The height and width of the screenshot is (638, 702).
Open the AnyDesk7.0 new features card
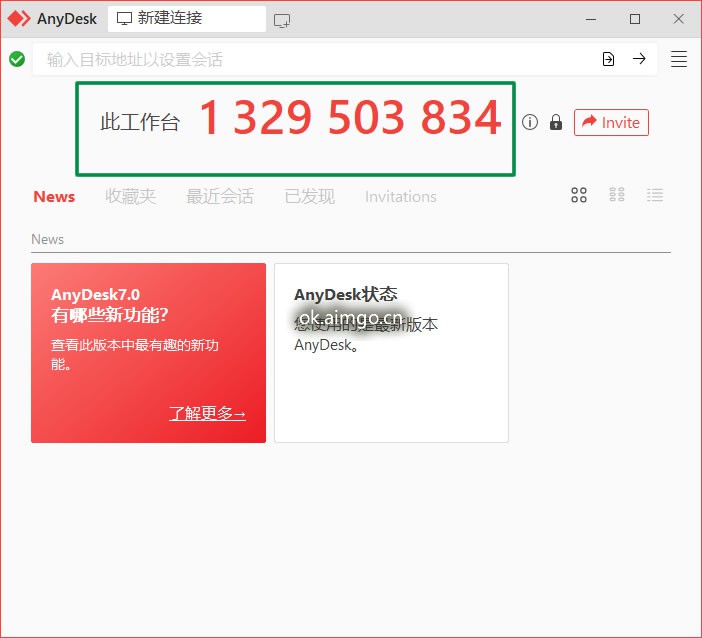(149, 353)
